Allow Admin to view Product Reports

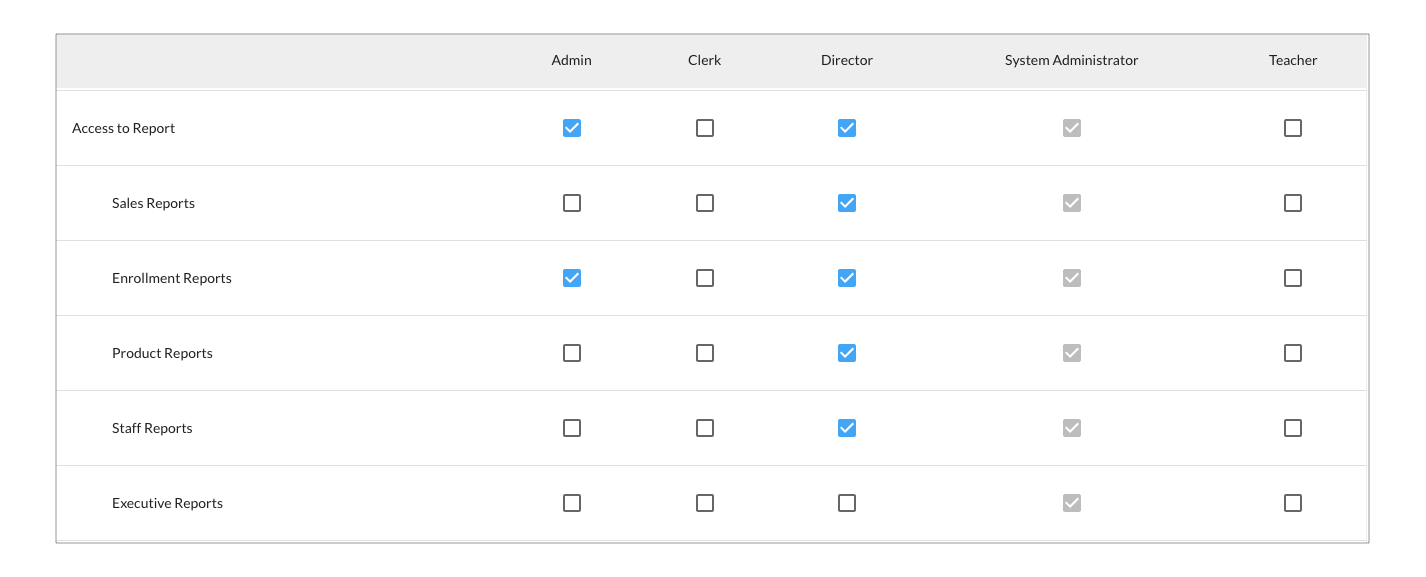coord(572,353)
